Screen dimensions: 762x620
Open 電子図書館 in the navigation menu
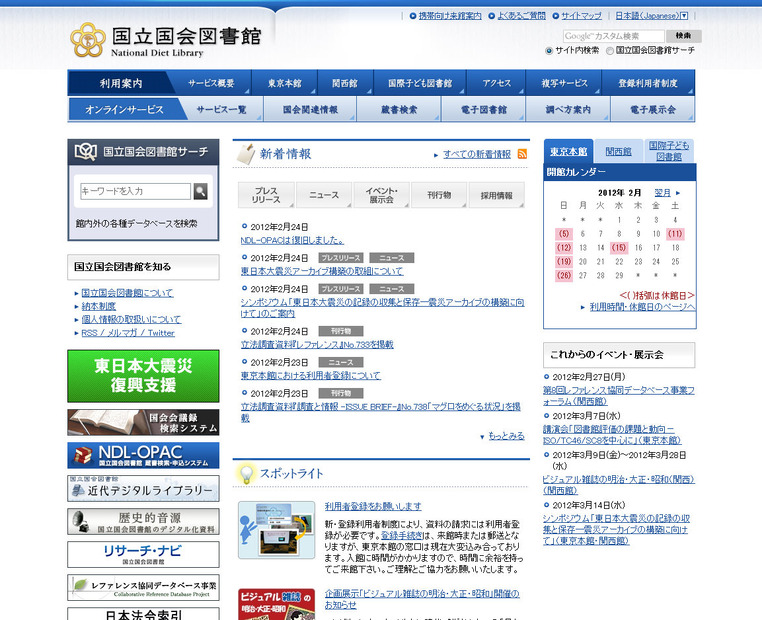(487, 109)
